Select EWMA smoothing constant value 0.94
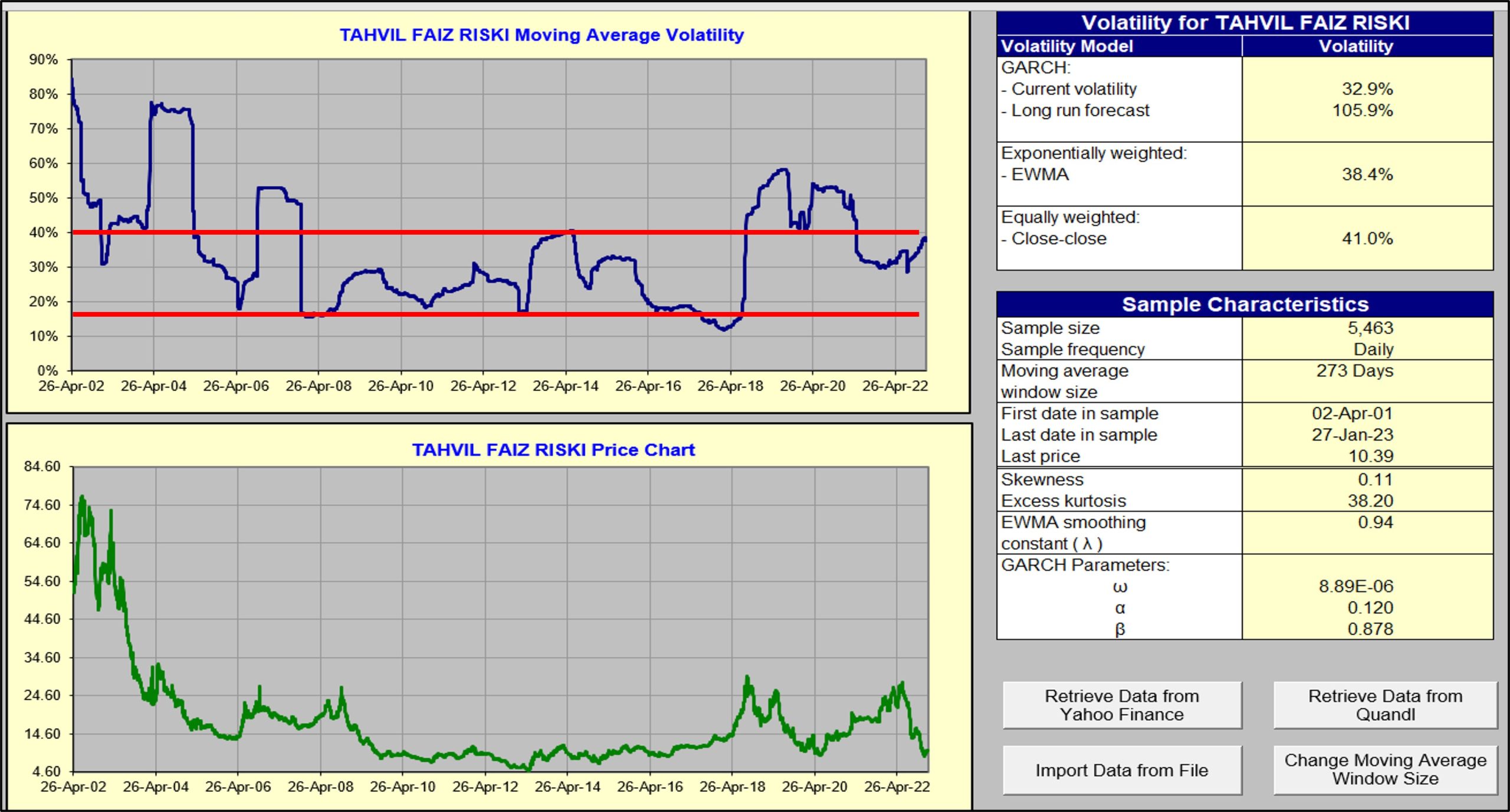 point(1376,522)
